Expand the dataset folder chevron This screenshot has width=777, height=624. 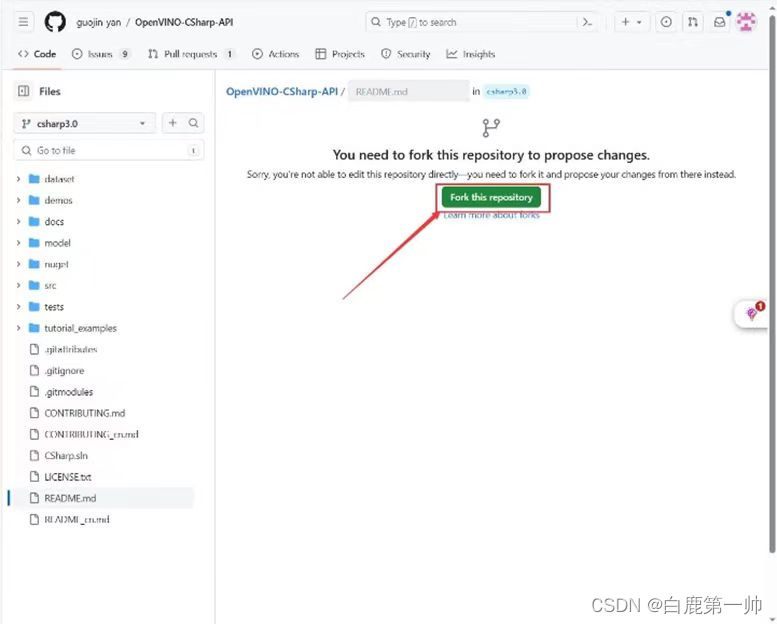tap(18, 179)
